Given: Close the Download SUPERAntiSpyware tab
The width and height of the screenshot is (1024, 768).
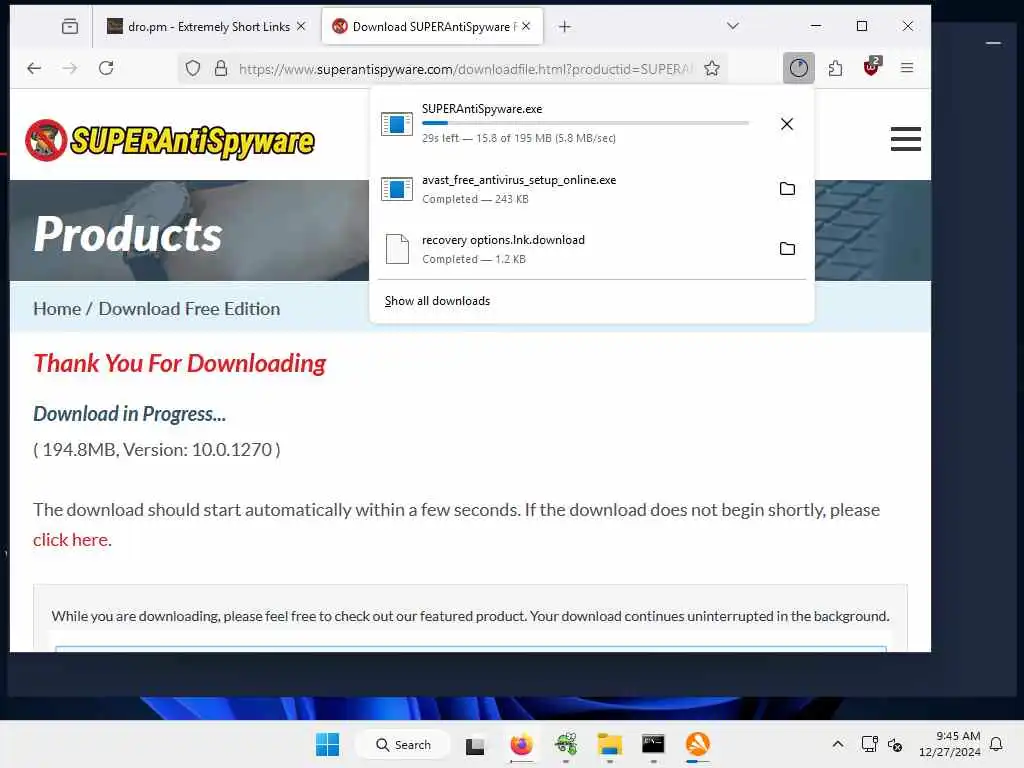Looking at the screenshot, I should click(x=526, y=26).
